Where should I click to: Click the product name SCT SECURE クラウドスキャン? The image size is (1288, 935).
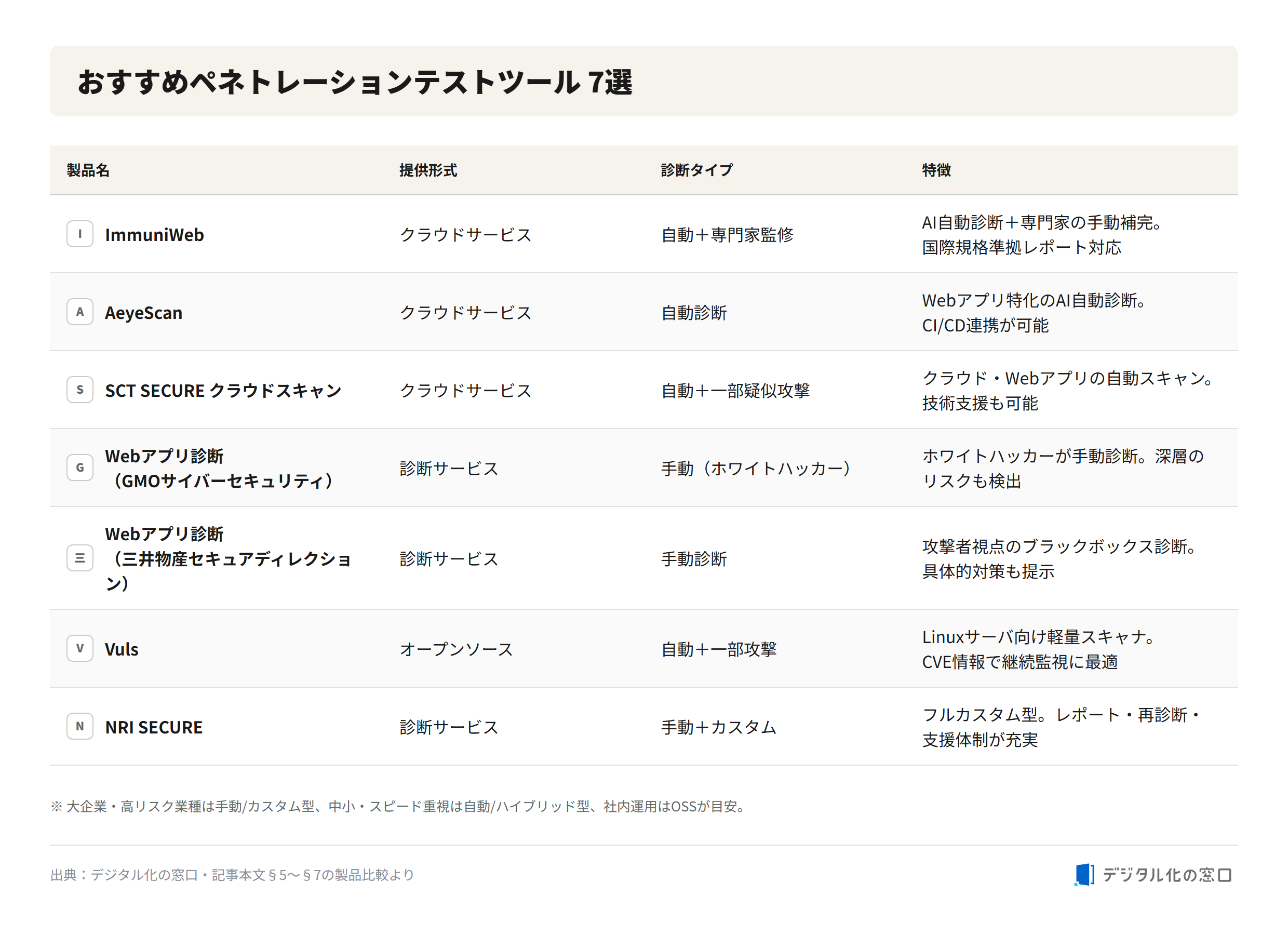coord(223,390)
